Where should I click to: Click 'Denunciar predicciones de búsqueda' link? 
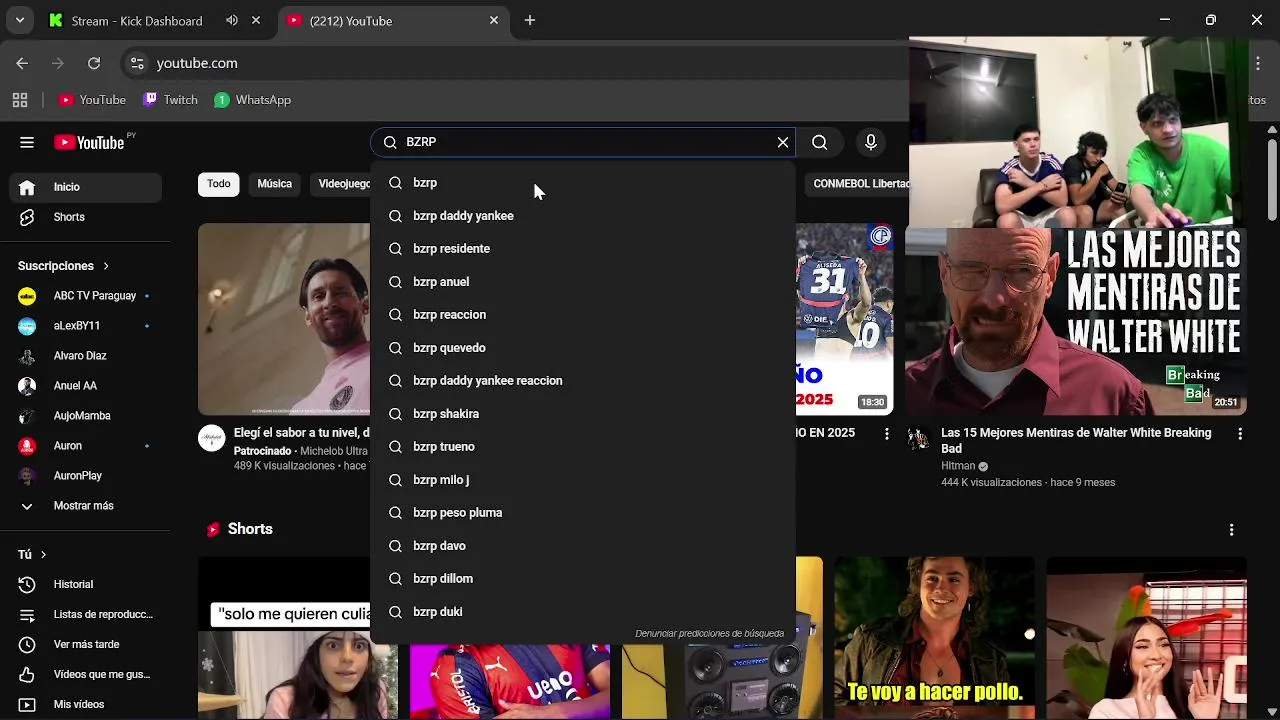[x=710, y=633]
